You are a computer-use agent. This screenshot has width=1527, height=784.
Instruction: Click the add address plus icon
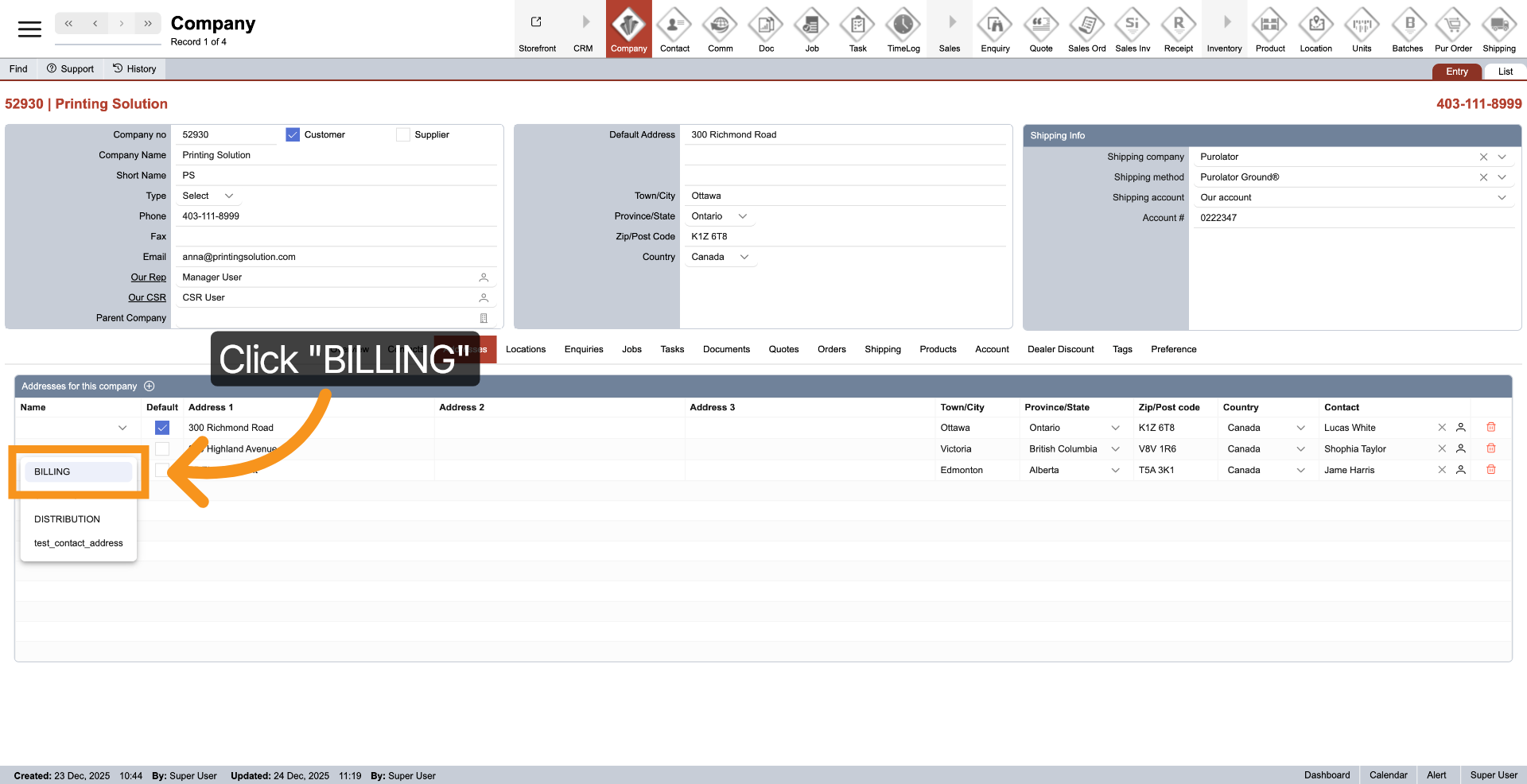click(149, 386)
